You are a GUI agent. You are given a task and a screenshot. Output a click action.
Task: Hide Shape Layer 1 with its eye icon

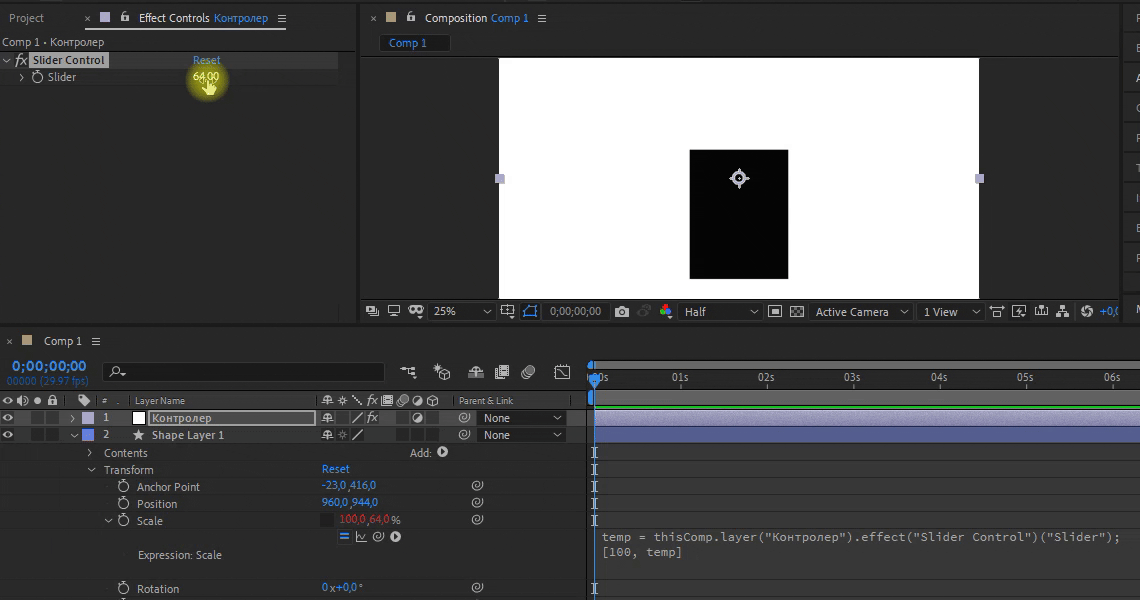pyautogui.click(x=8, y=435)
